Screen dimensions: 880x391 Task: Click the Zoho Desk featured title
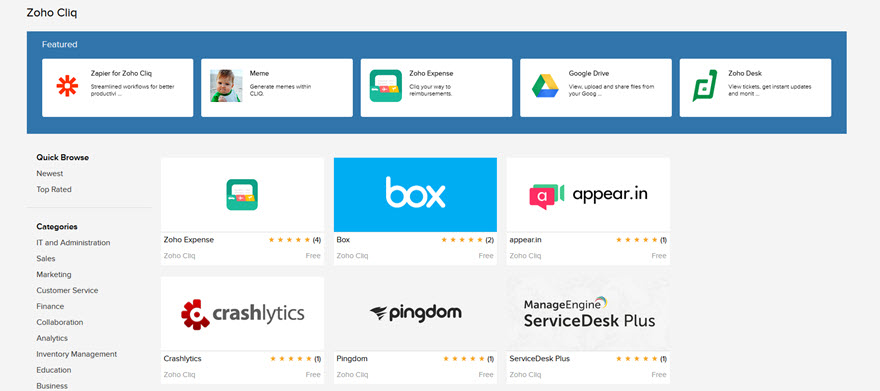coord(745,73)
